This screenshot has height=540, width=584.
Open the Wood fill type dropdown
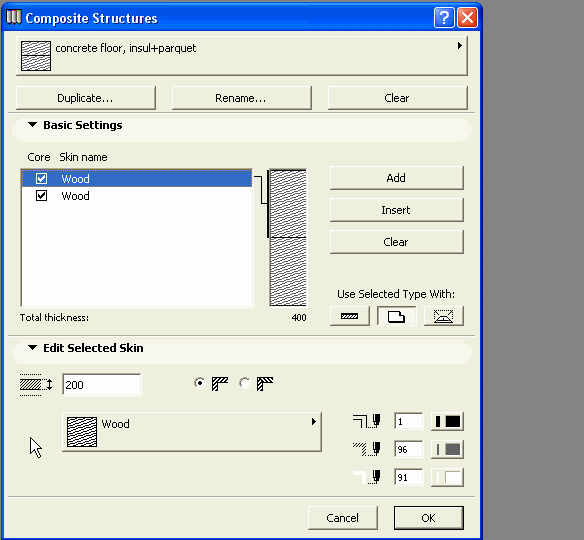tap(192, 432)
